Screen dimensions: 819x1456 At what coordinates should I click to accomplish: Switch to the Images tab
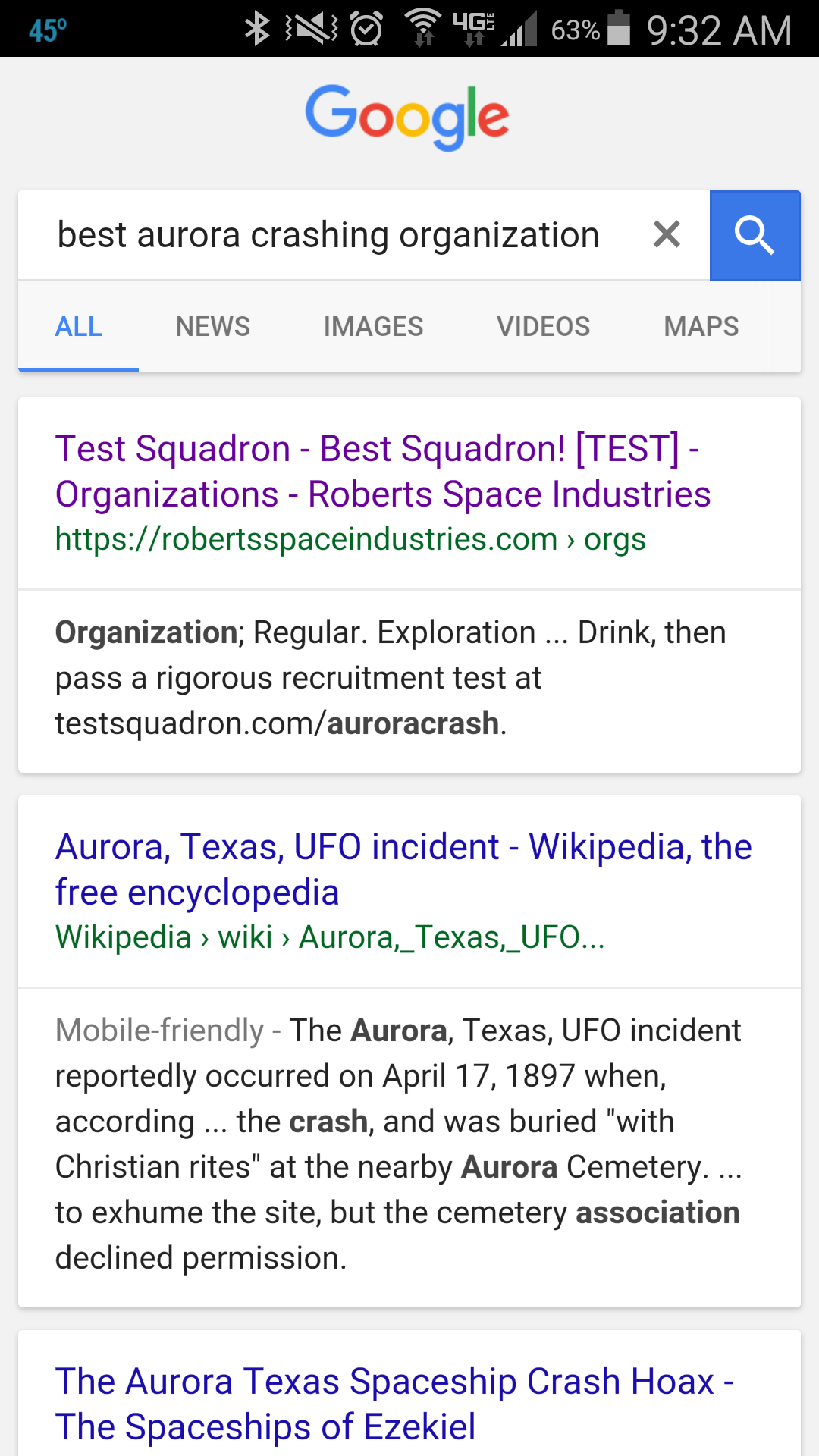pos(373,327)
